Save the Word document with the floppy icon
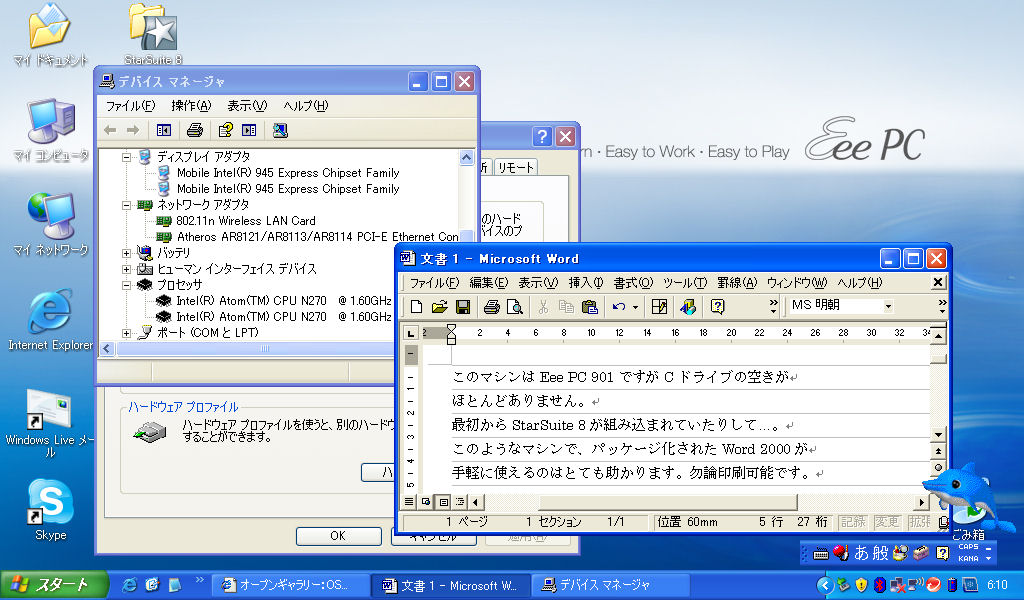This screenshot has height=600, width=1024. pyautogui.click(x=463, y=306)
